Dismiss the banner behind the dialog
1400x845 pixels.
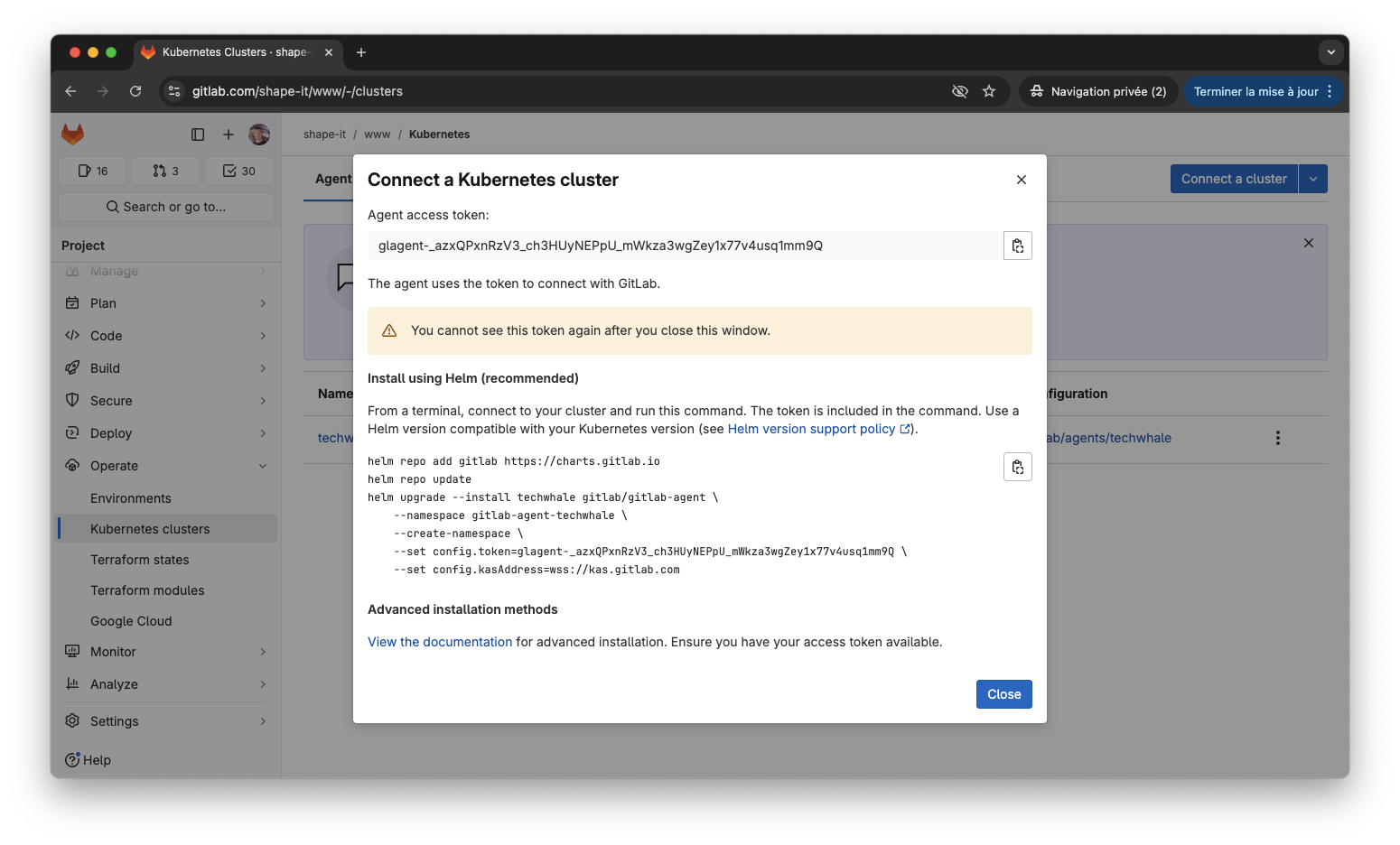(1309, 243)
